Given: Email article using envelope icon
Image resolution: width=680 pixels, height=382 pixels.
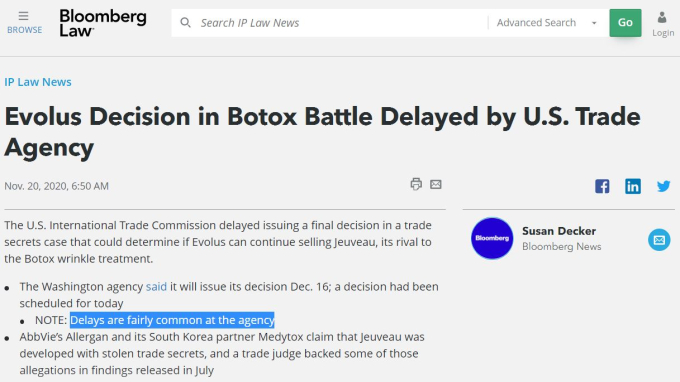Looking at the screenshot, I should point(435,185).
